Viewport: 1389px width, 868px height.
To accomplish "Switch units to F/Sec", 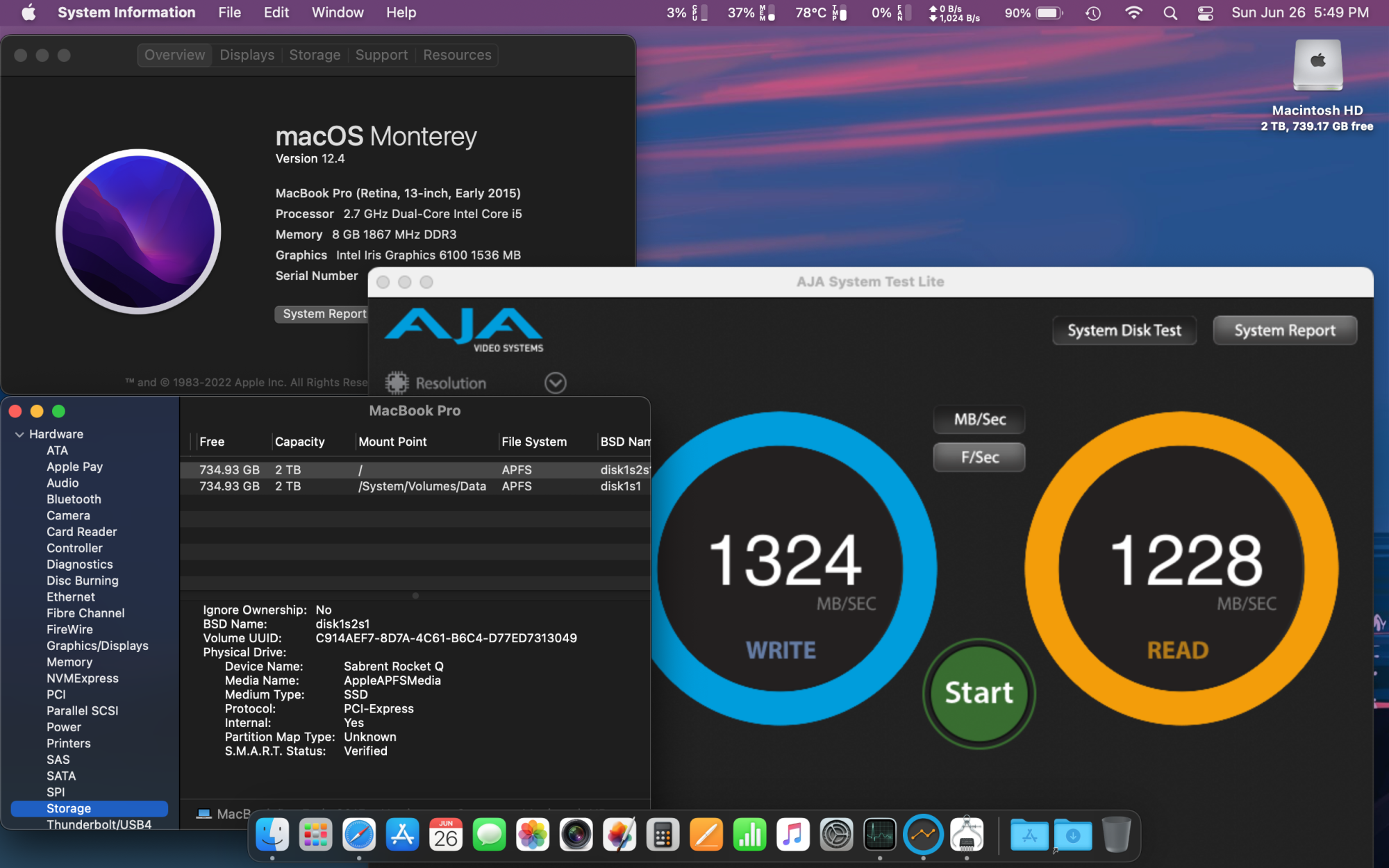I will pos(979,457).
